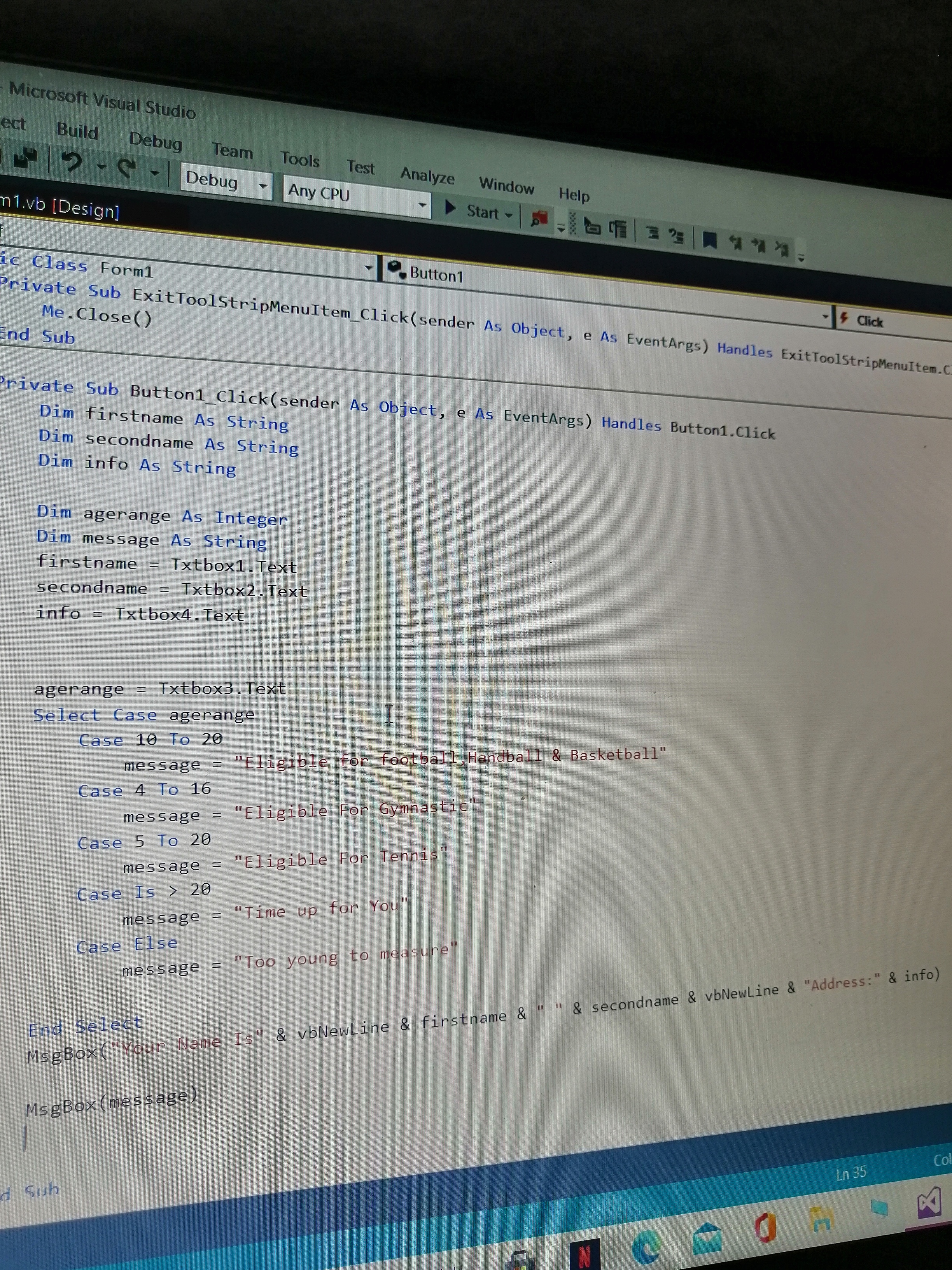Click the 'Handles Button1.Click' text

689,428
